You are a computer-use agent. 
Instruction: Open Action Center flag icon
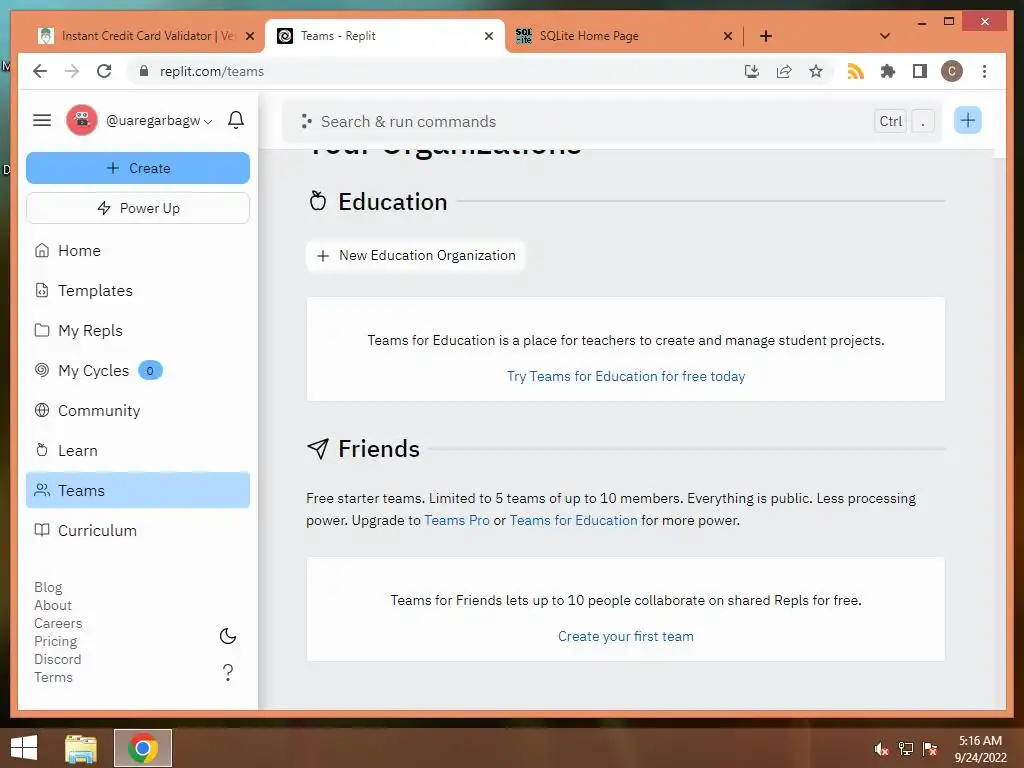click(x=929, y=749)
